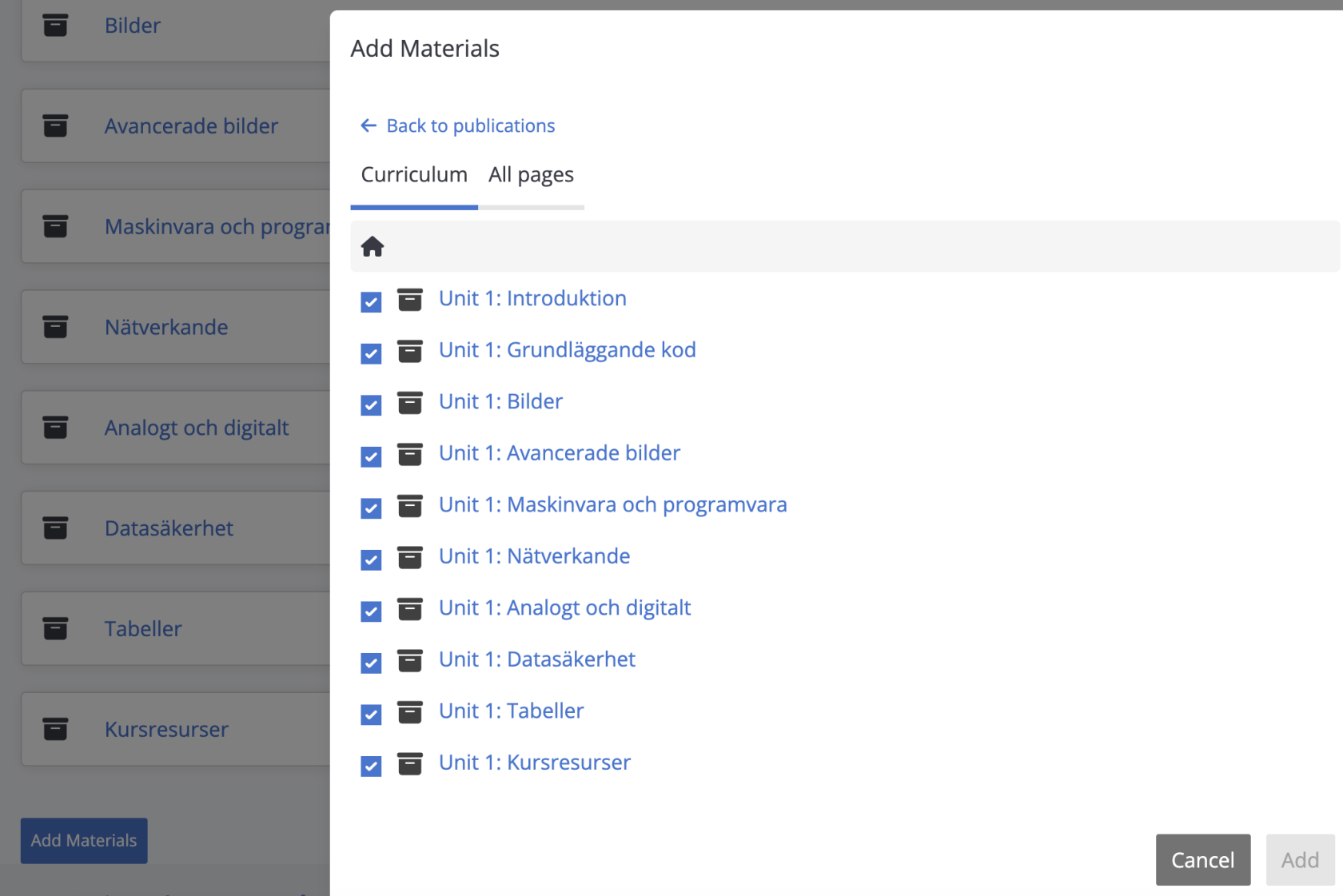
Task: Cancel the Add Materials dialog
Action: coord(1203,860)
